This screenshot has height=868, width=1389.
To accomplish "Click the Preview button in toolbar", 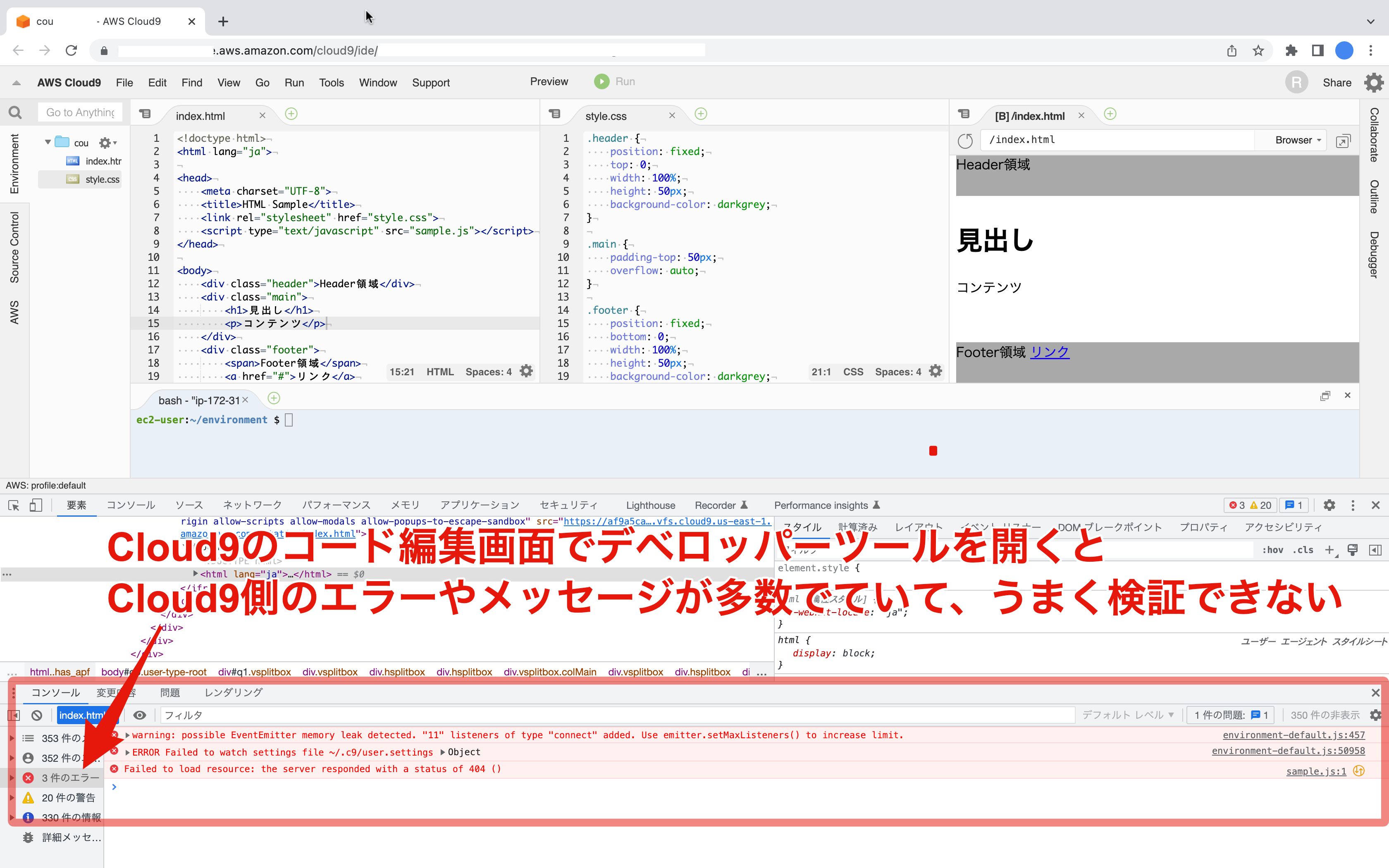I will click(x=549, y=81).
